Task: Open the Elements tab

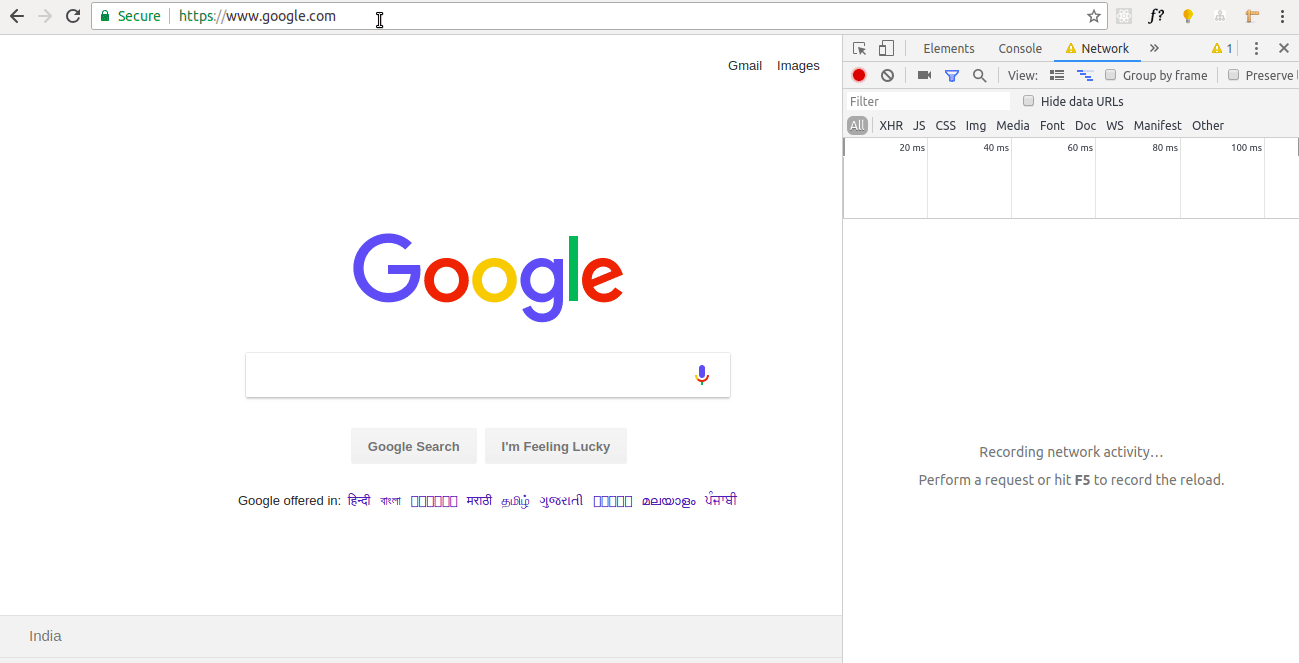Action: 949,48
